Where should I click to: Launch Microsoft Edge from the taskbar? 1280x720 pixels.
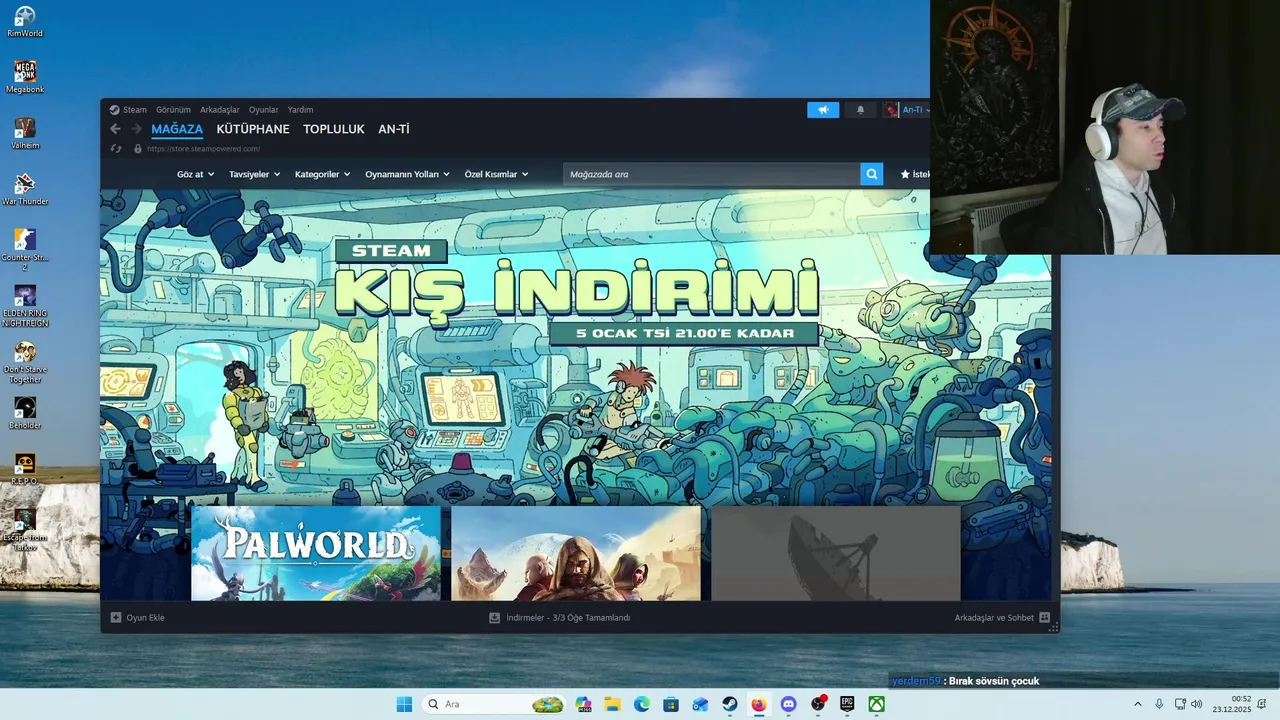pos(642,704)
